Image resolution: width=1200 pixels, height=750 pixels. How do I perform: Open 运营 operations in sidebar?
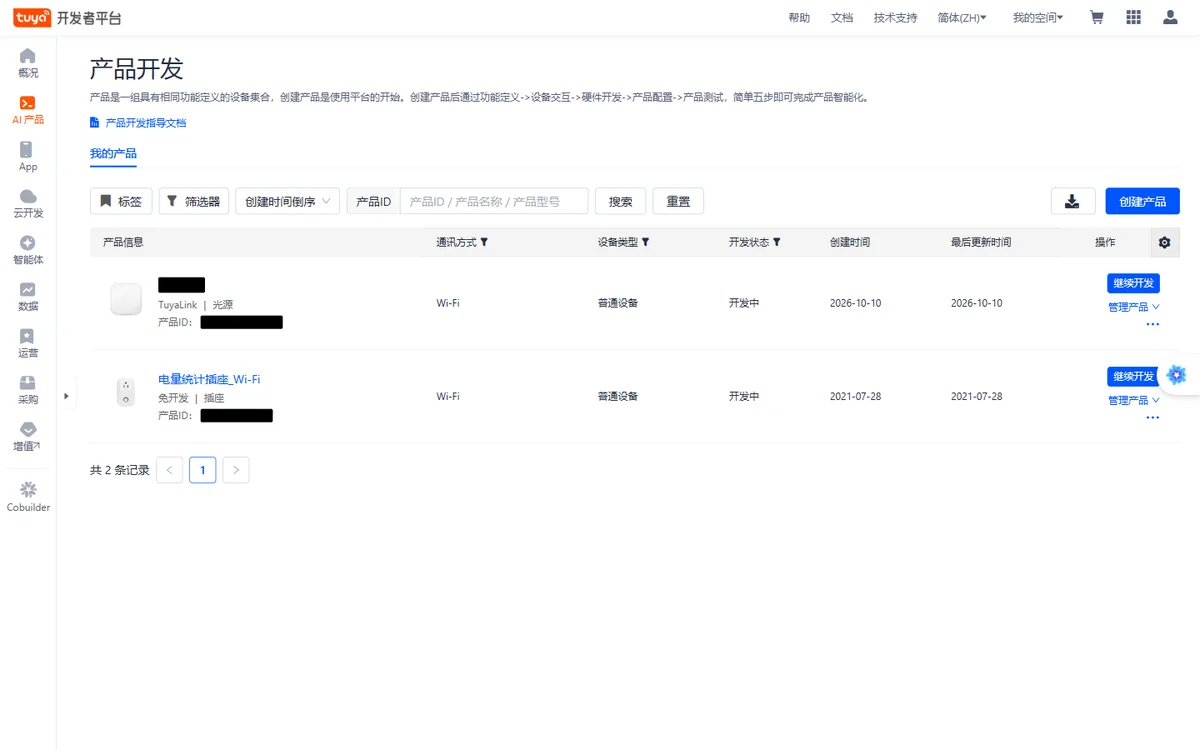click(x=28, y=343)
